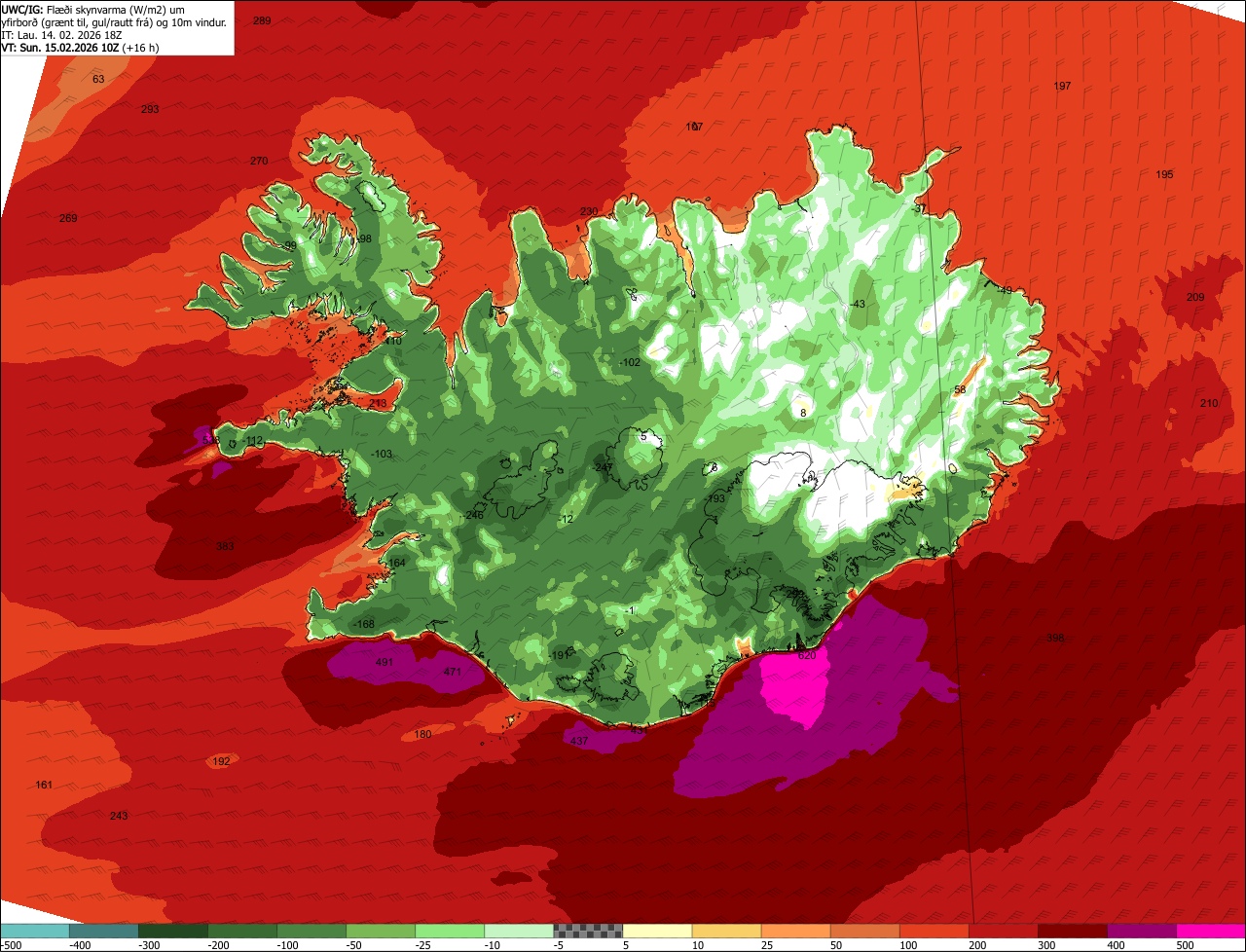
Task: Click the value 471 off the southwest coast
Action: (x=453, y=672)
